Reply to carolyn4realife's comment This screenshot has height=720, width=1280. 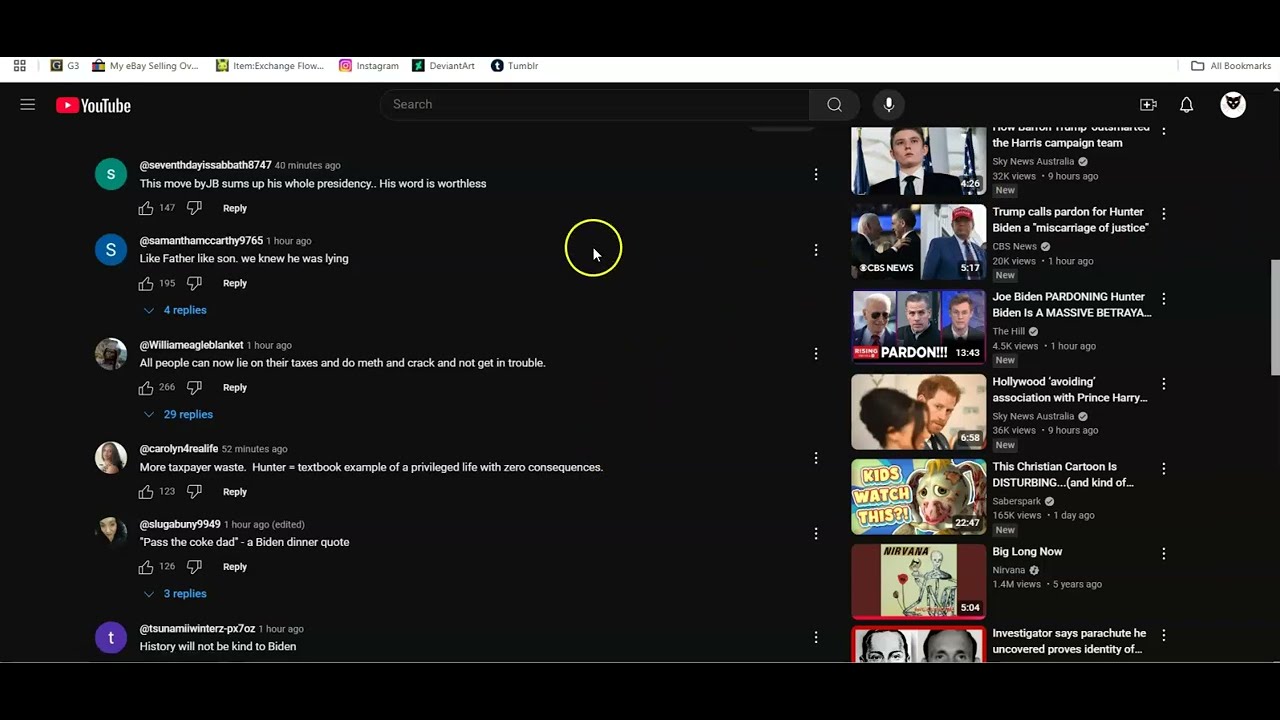235,491
